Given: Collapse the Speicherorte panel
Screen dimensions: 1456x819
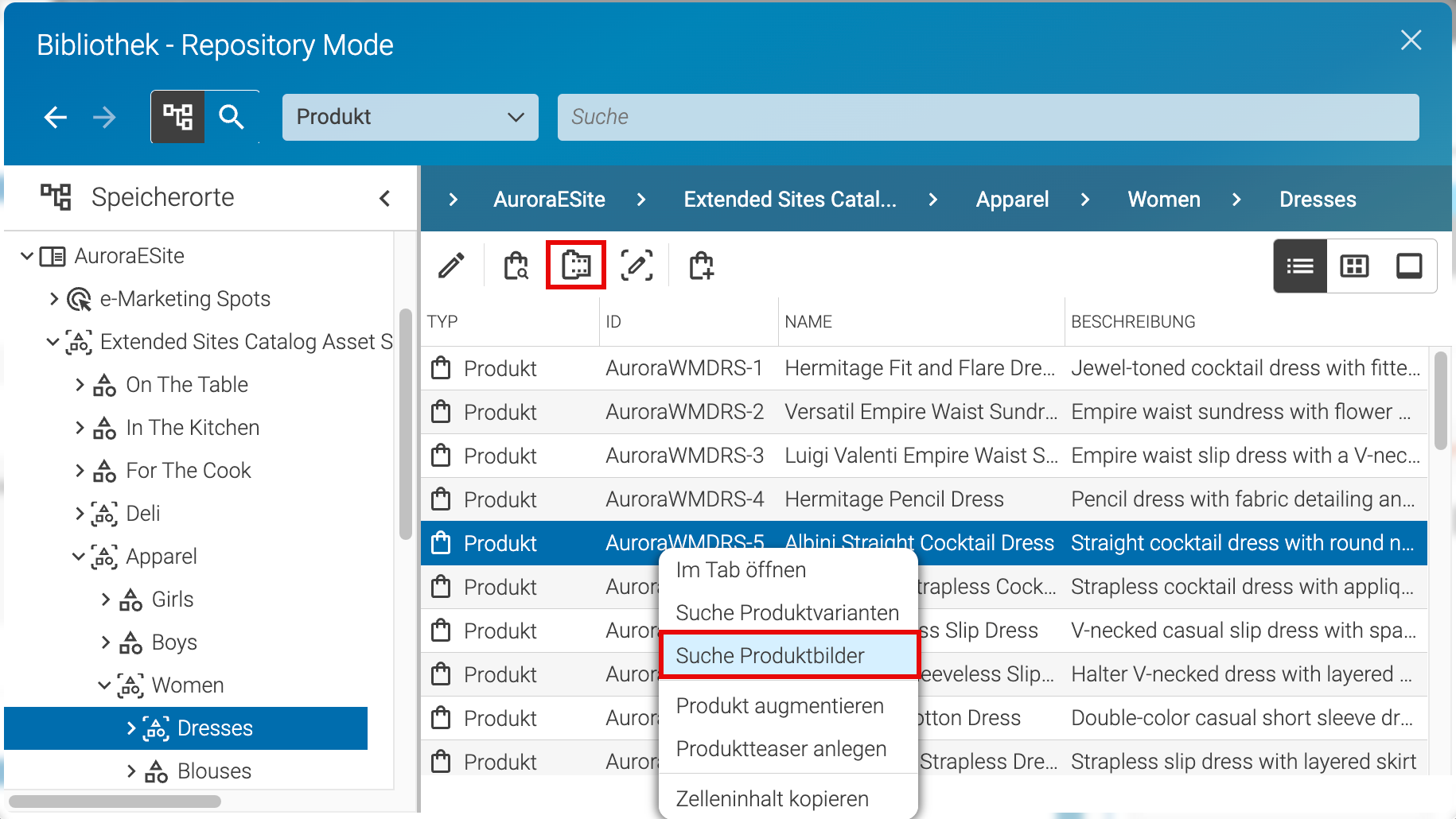Looking at the screenshot, I should (385, 198).
